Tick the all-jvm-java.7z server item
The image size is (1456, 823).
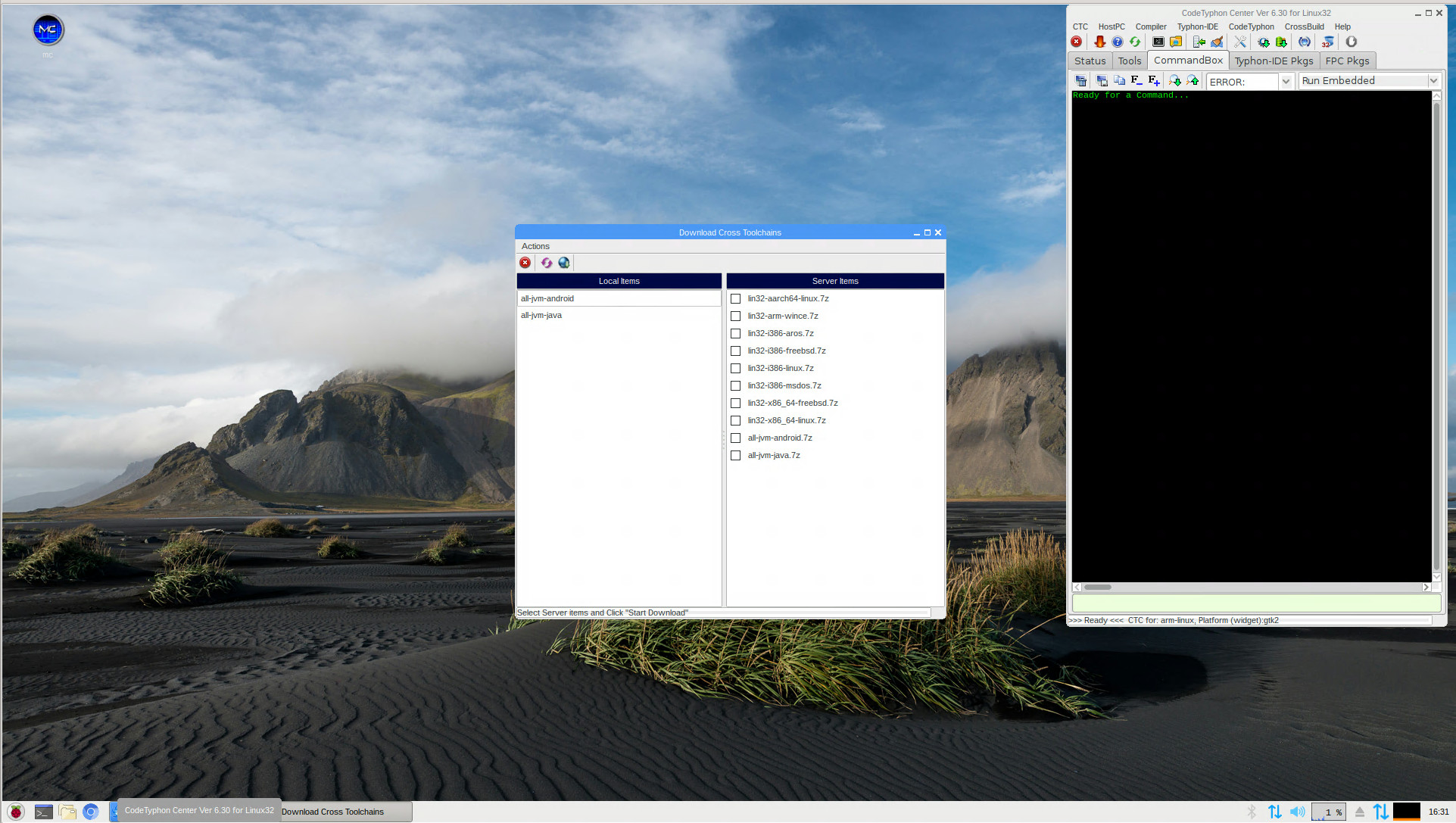tap(735, 456)
